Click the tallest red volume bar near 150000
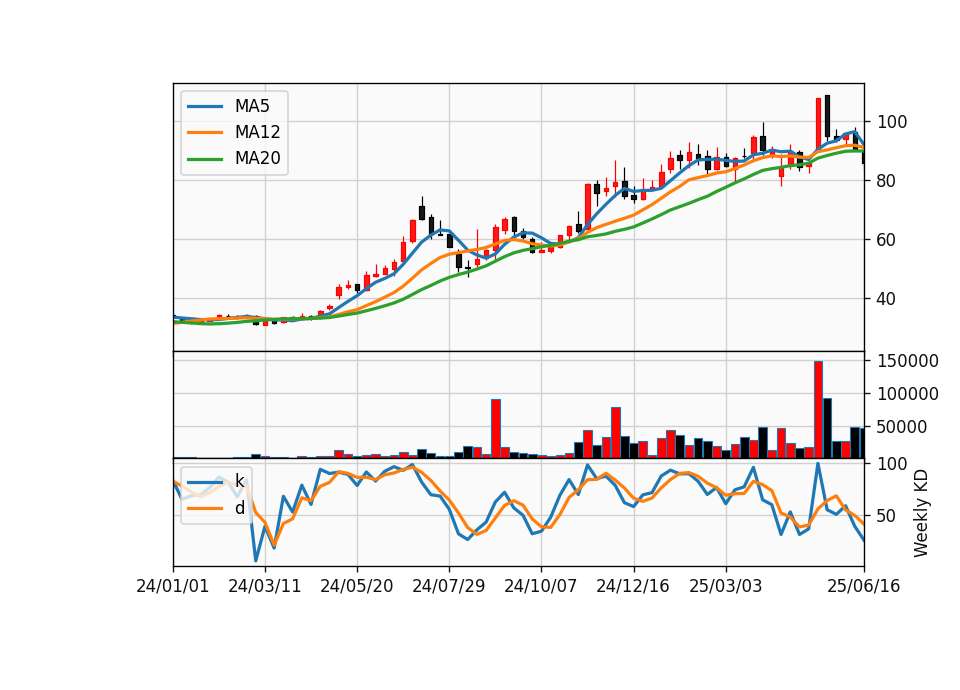This screenshot has width=960, height=690. click(818, 410)
